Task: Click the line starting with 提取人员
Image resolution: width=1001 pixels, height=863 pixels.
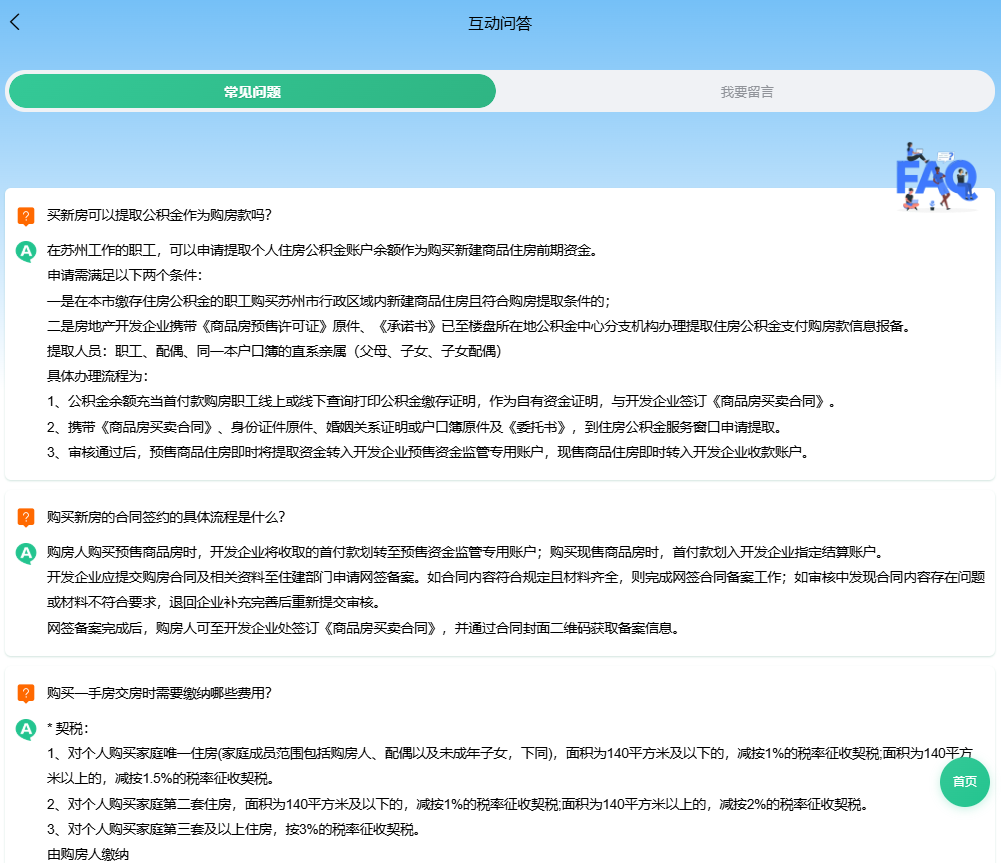Action: click(274, 351)
